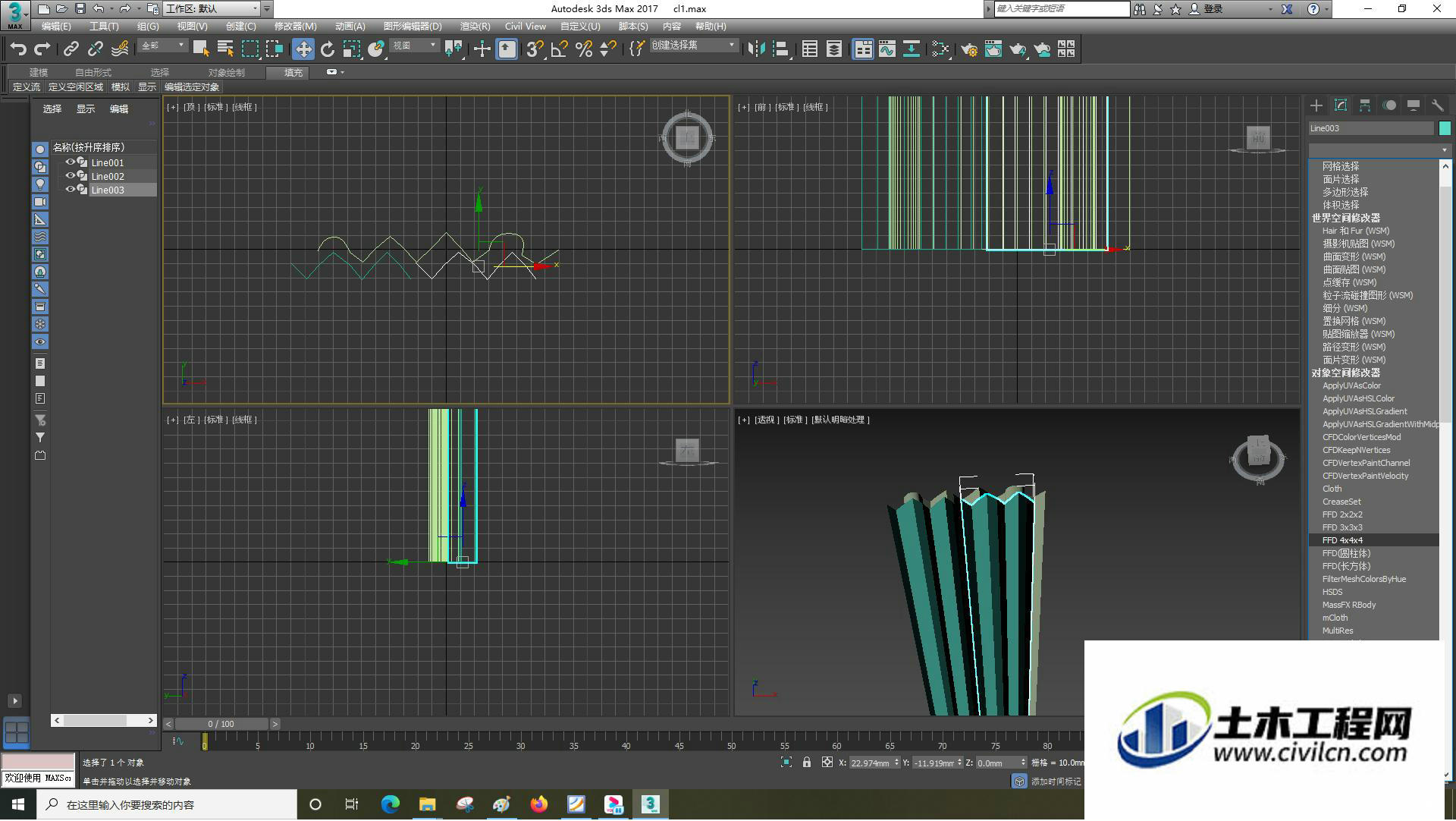The width and height of the screenshot is (1456, 821).
Task: Expand the Scene Explorer sidebar arrow button
Action: pyautogui.click(x=14, y=701)
